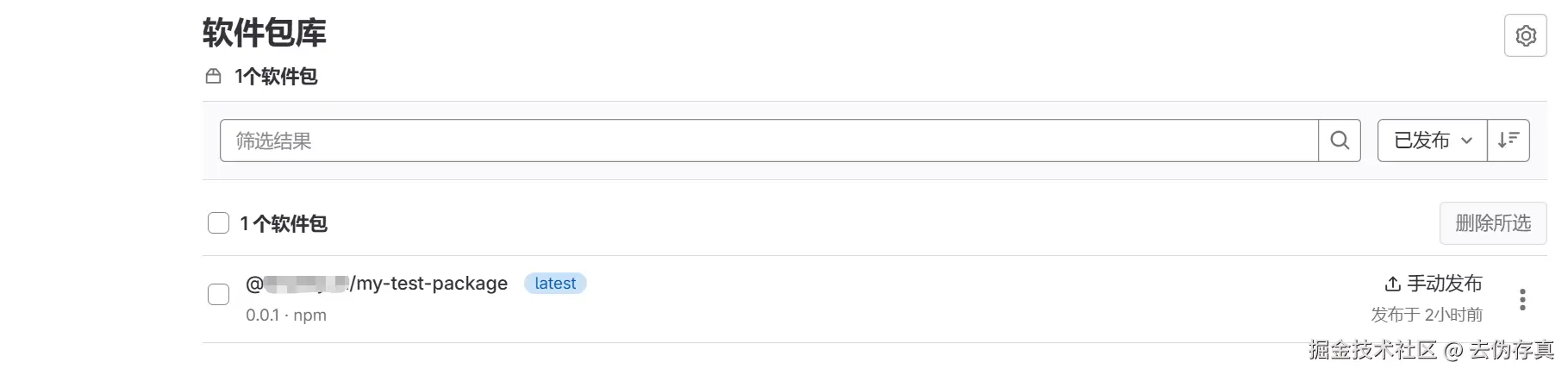Click the 掘金技术社区 watermark text

pyautogui.click(x=1372, y=349)
